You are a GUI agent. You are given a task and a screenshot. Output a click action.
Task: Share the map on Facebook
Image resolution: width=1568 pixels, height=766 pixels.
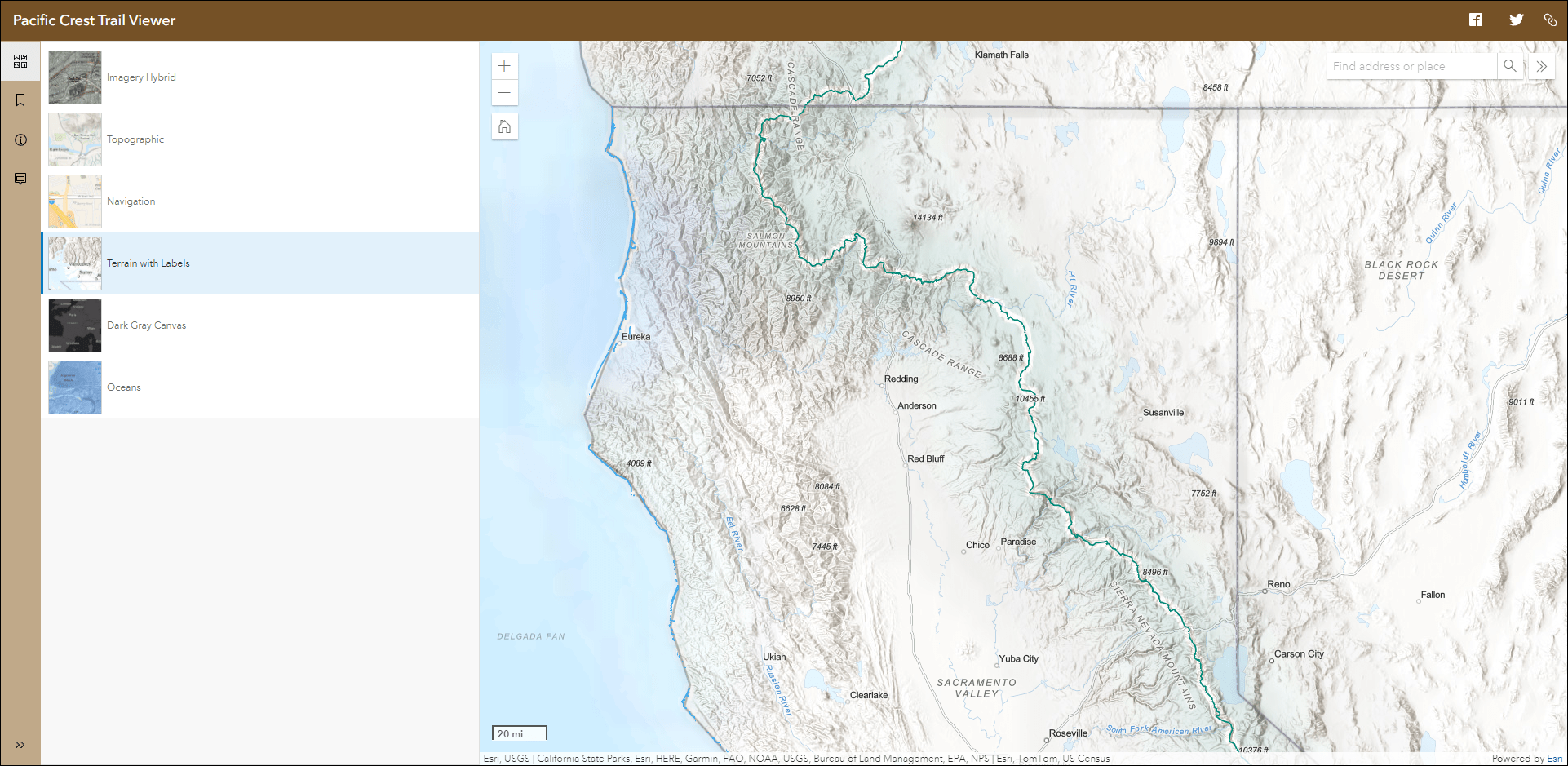pyautogui.click(x=1476, y=20)
